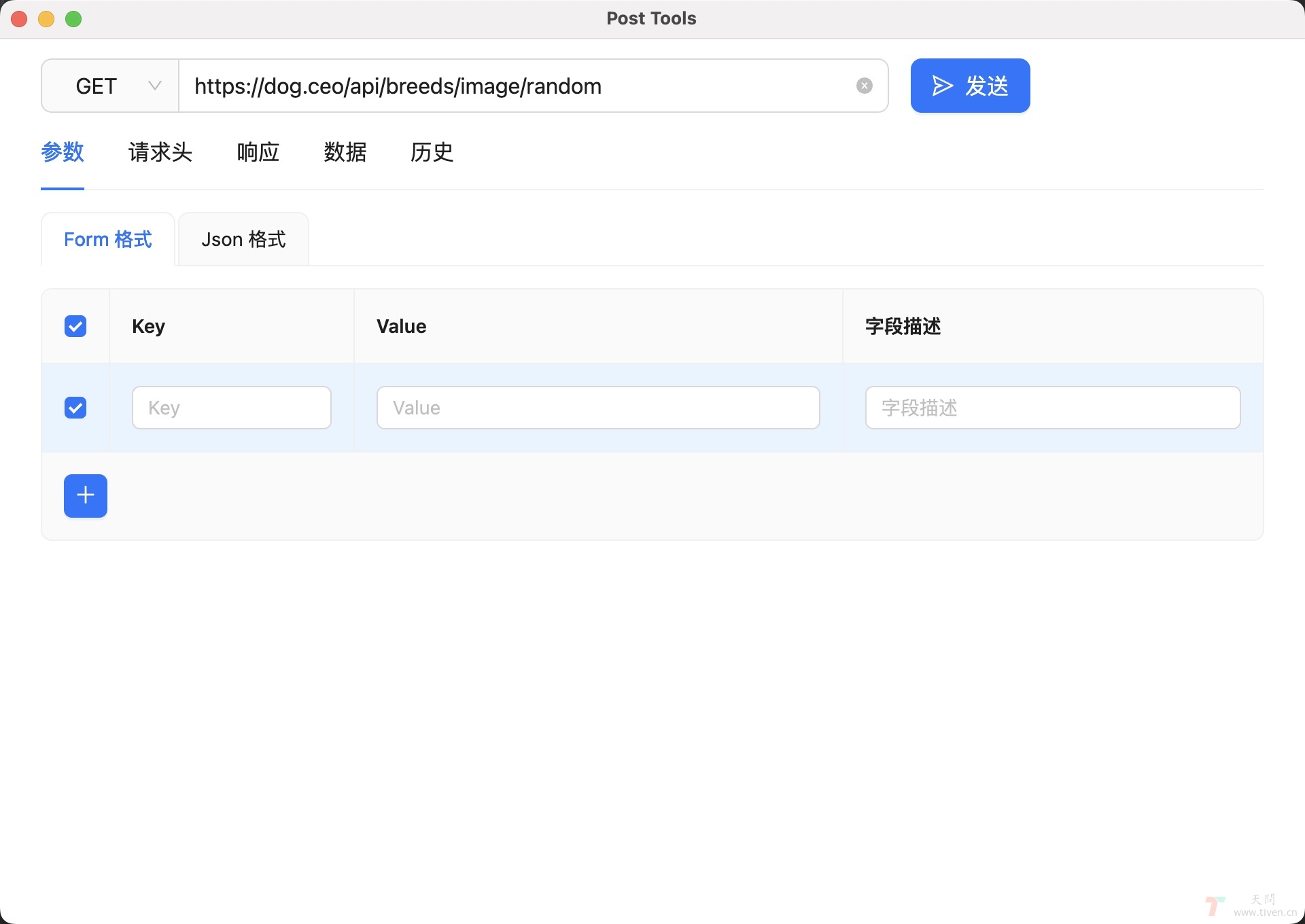
Task: Select the Json 格式 sub-tab
Action: pyautogui.click(x=243, y=239)
